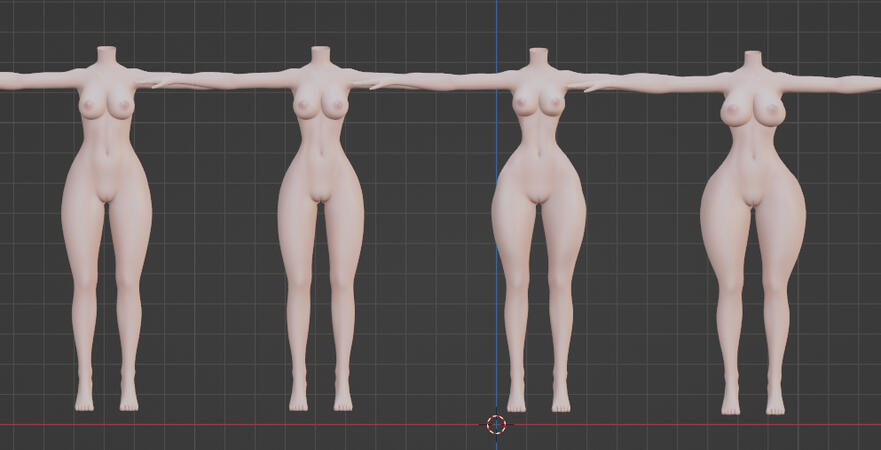
Task: Click the rightmost model's foot on the right side
Action: click(775, 404)
